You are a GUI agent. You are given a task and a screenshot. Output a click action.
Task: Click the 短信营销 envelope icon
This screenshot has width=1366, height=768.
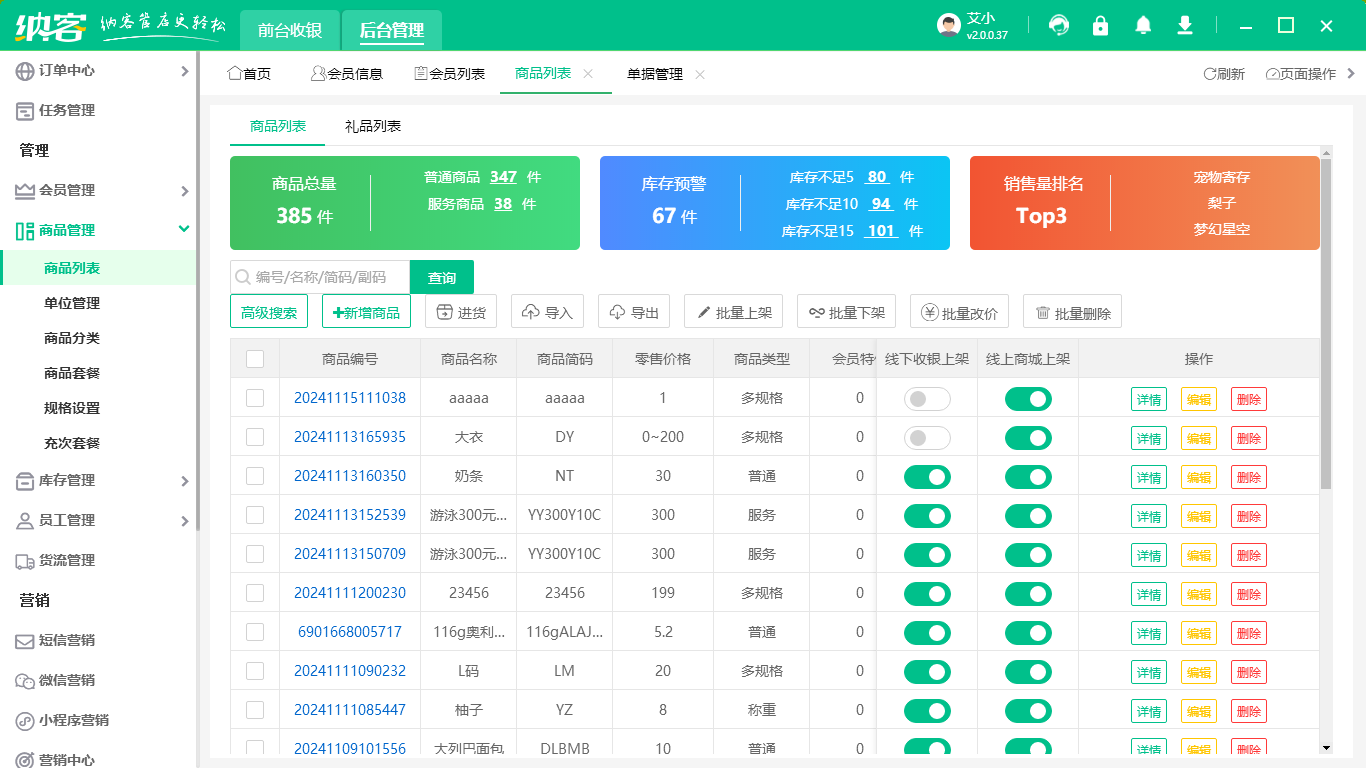(25, 641)
